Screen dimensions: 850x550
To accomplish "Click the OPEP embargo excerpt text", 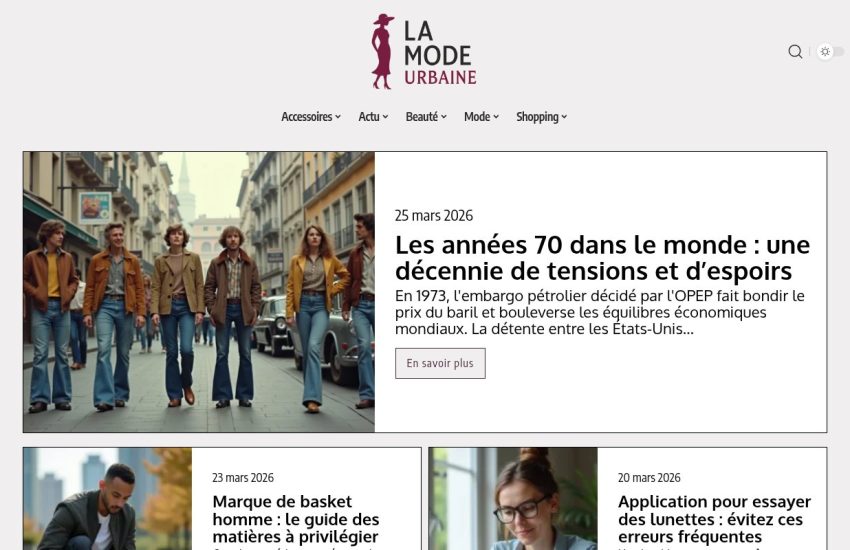I will point(600,313).
